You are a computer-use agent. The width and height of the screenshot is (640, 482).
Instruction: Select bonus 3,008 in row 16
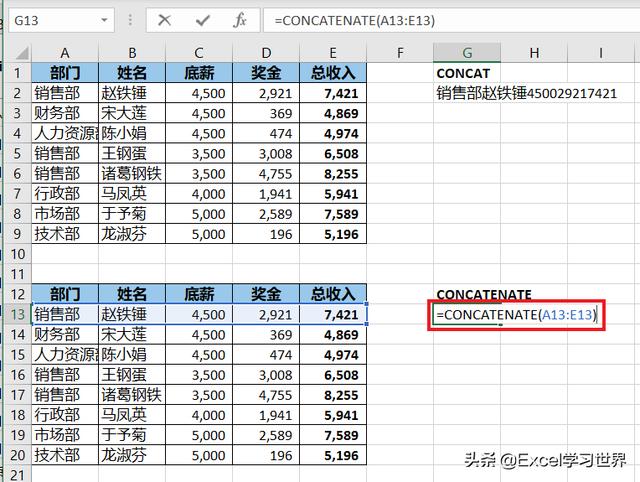(266, 375)
